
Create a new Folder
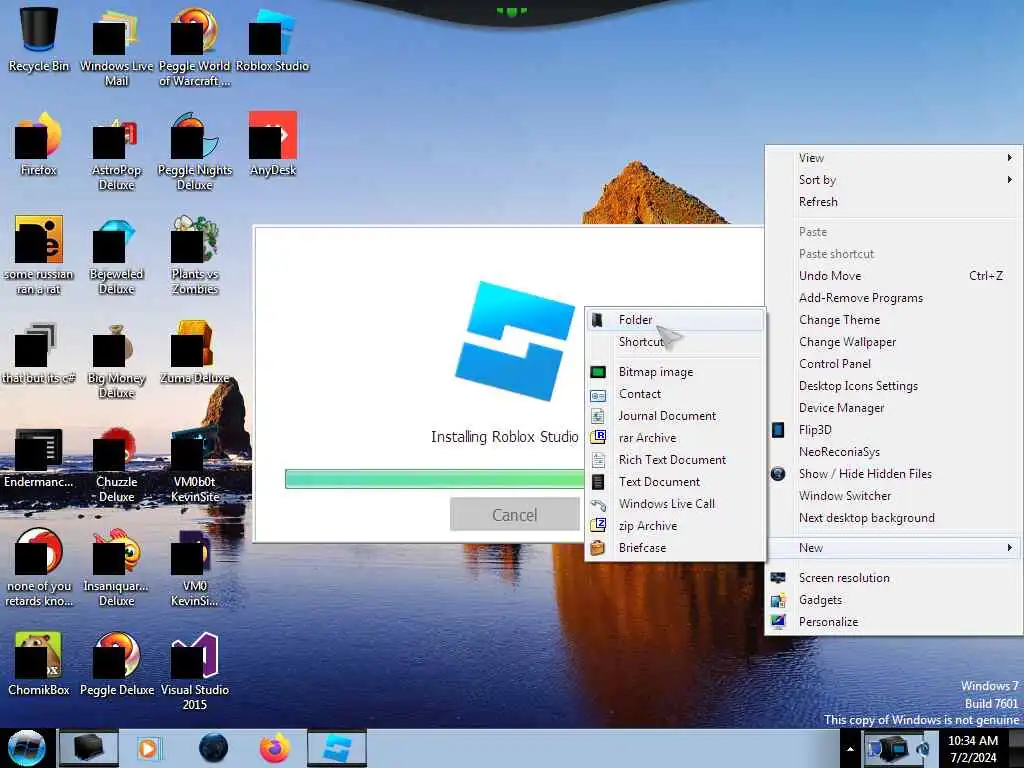point(675,320)
